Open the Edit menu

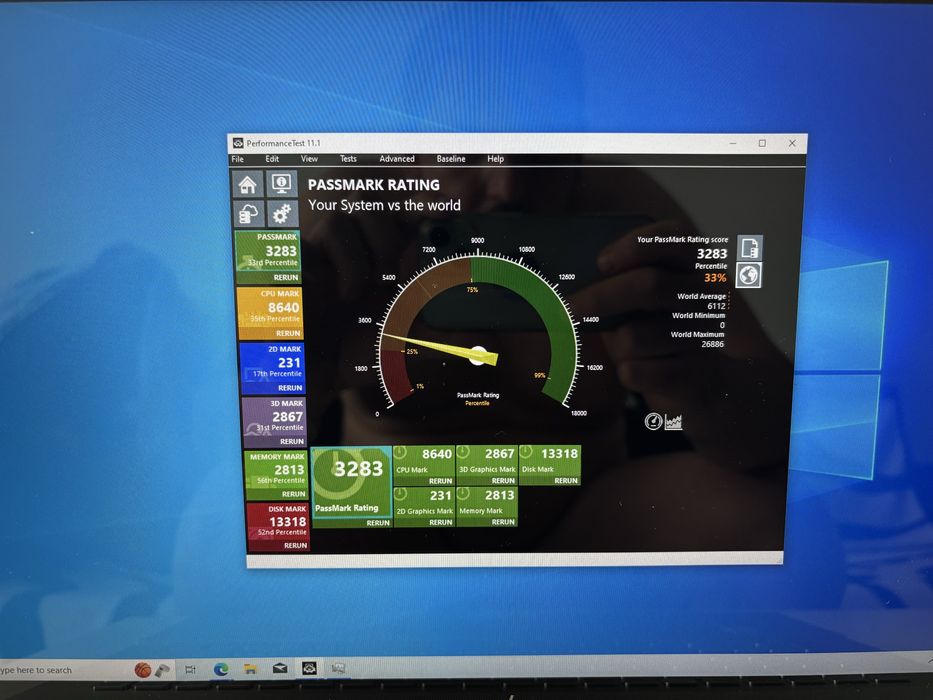(272, 159)
